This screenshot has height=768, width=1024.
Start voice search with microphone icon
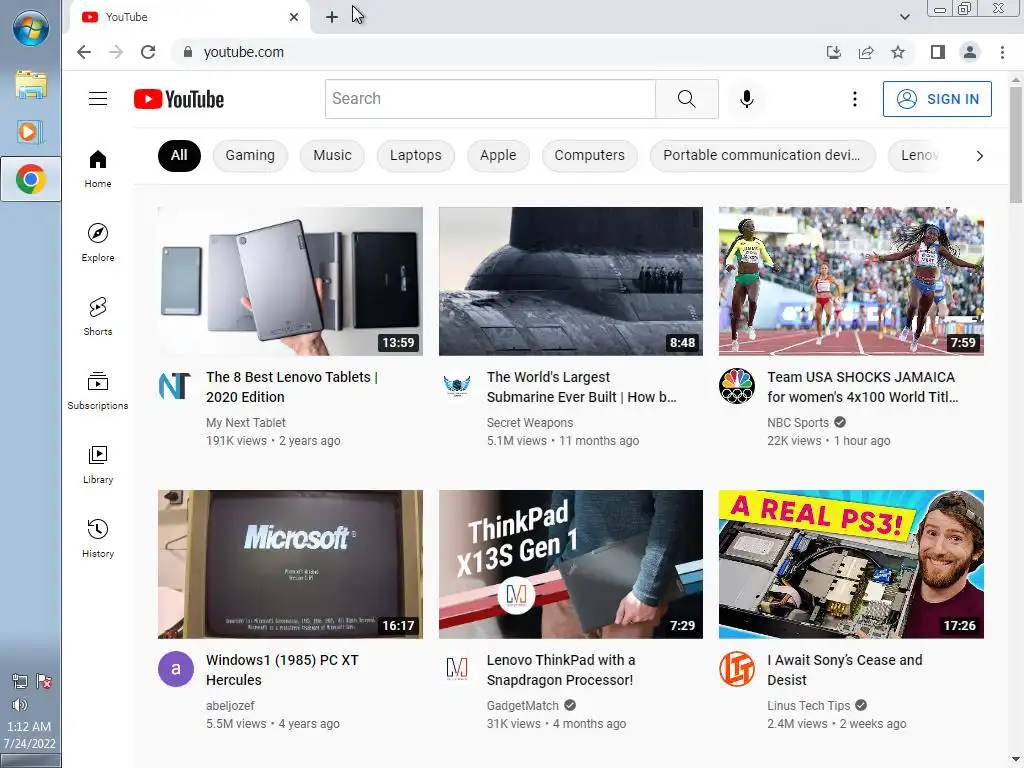(746, 99)
